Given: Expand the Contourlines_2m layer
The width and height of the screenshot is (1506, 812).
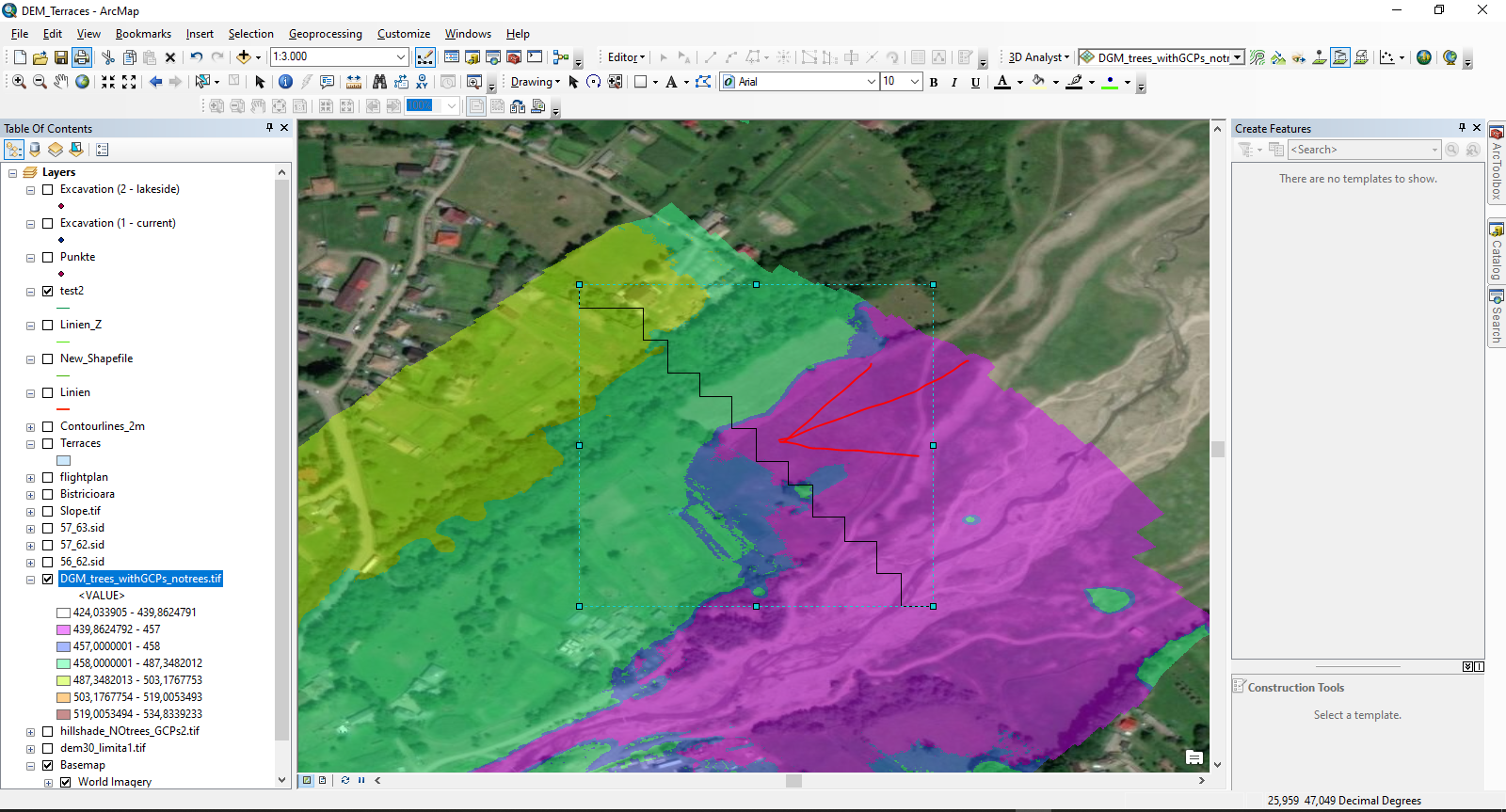Looking at the screenshot, I should (30, 427).
